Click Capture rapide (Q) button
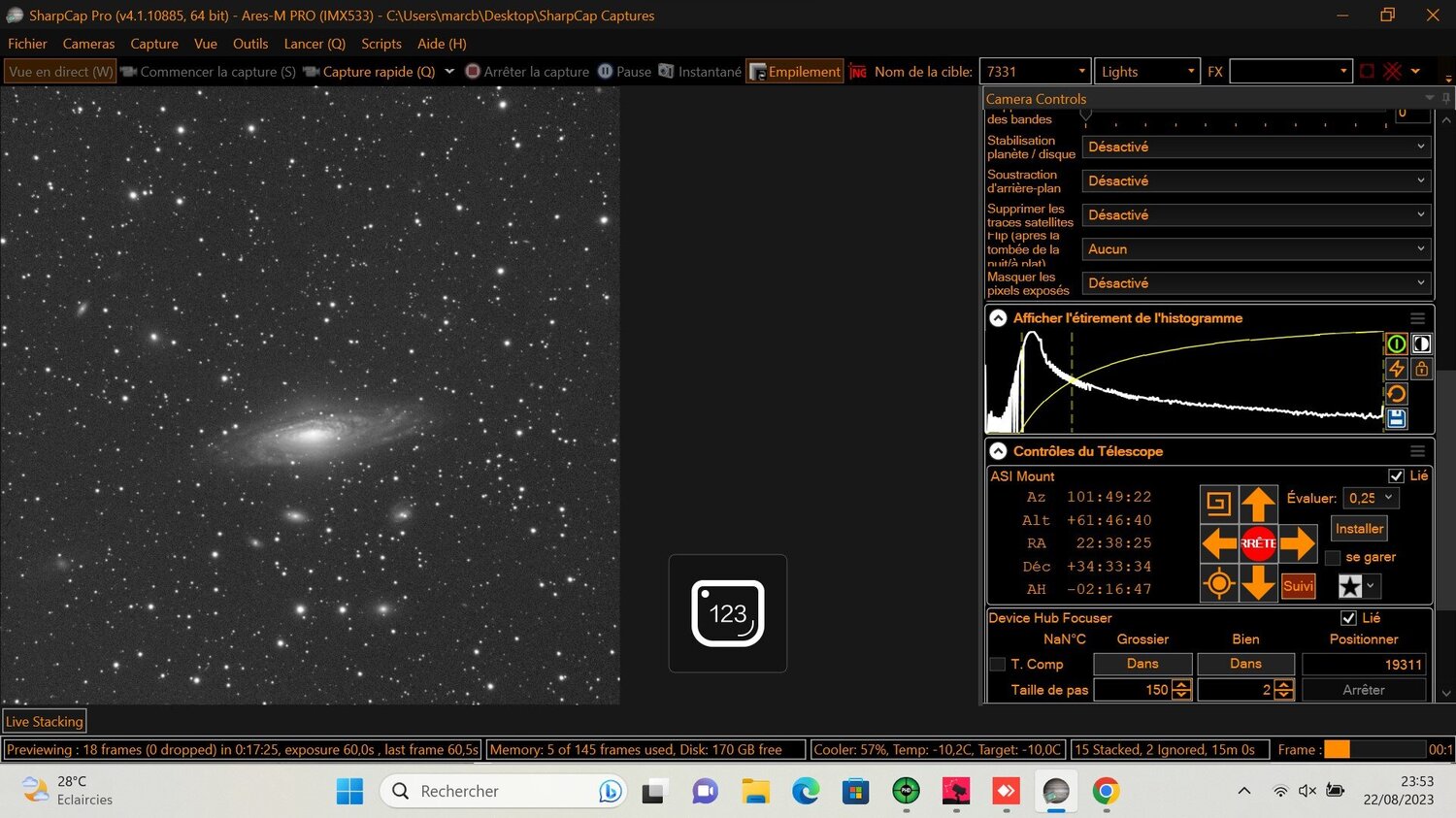 point(369,72)
